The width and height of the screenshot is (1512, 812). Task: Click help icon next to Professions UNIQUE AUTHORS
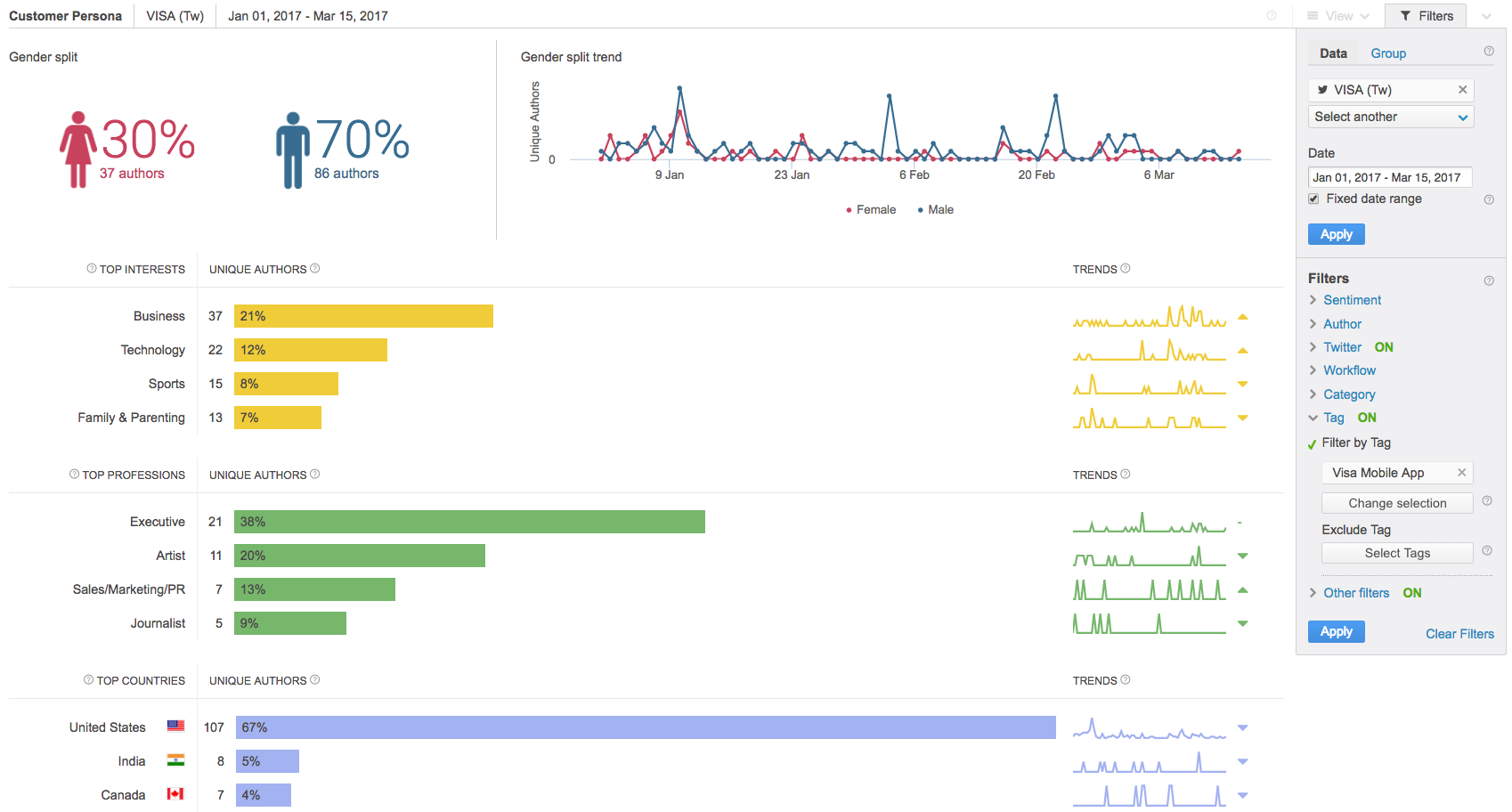click(x=314, y=474)
